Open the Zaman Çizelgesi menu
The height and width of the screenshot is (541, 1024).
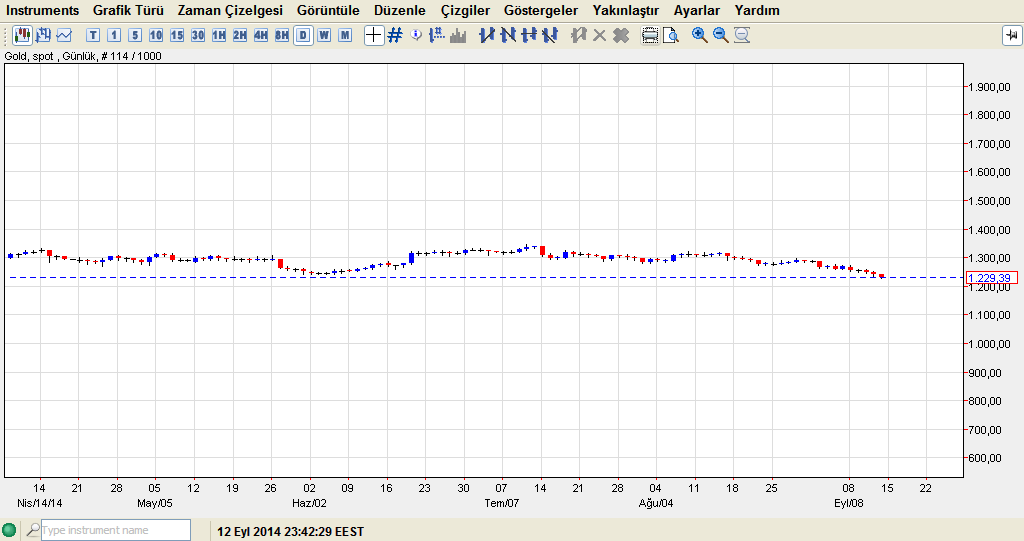230,10
